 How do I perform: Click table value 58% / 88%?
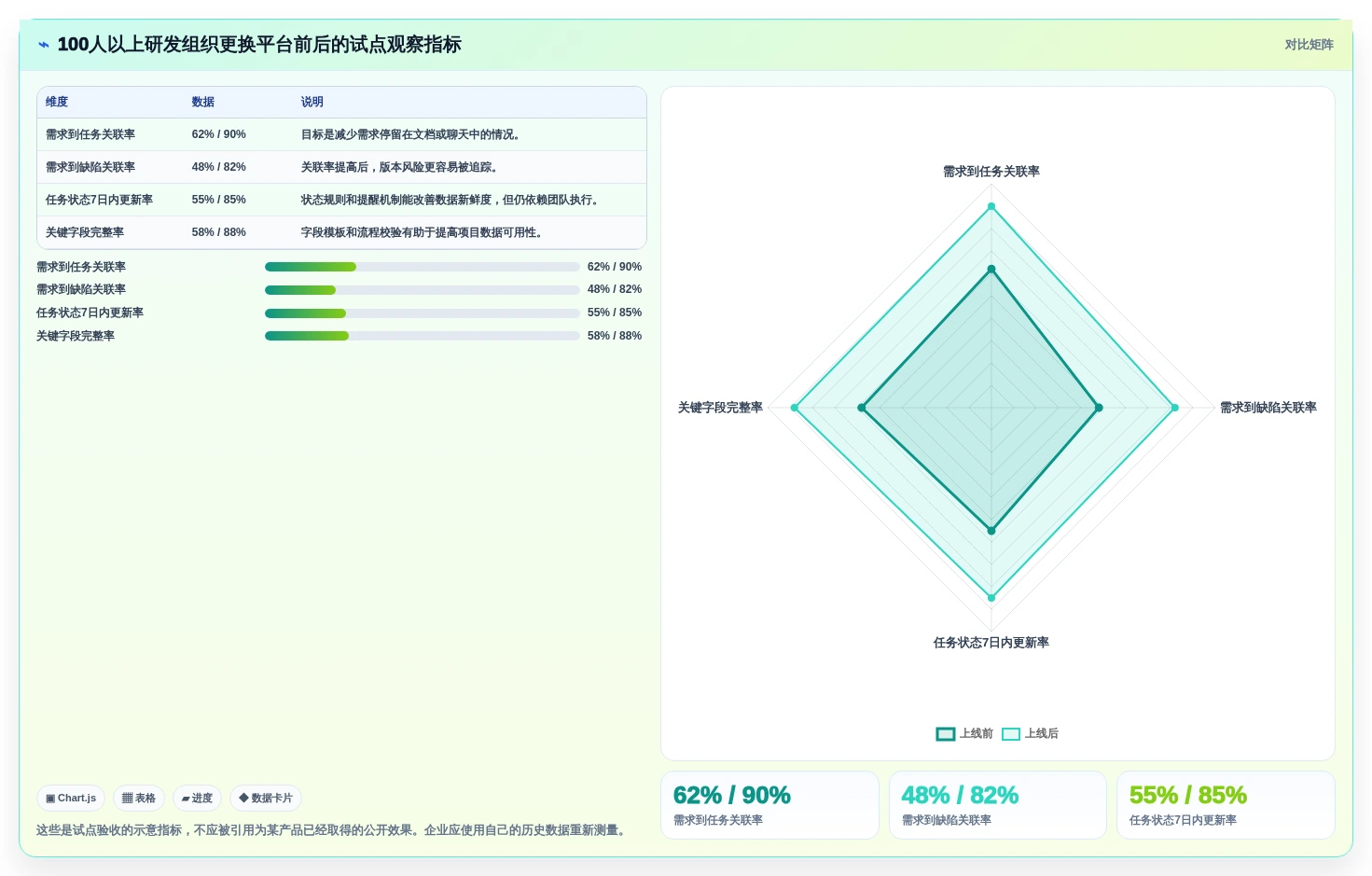click(x=219, y=233)
